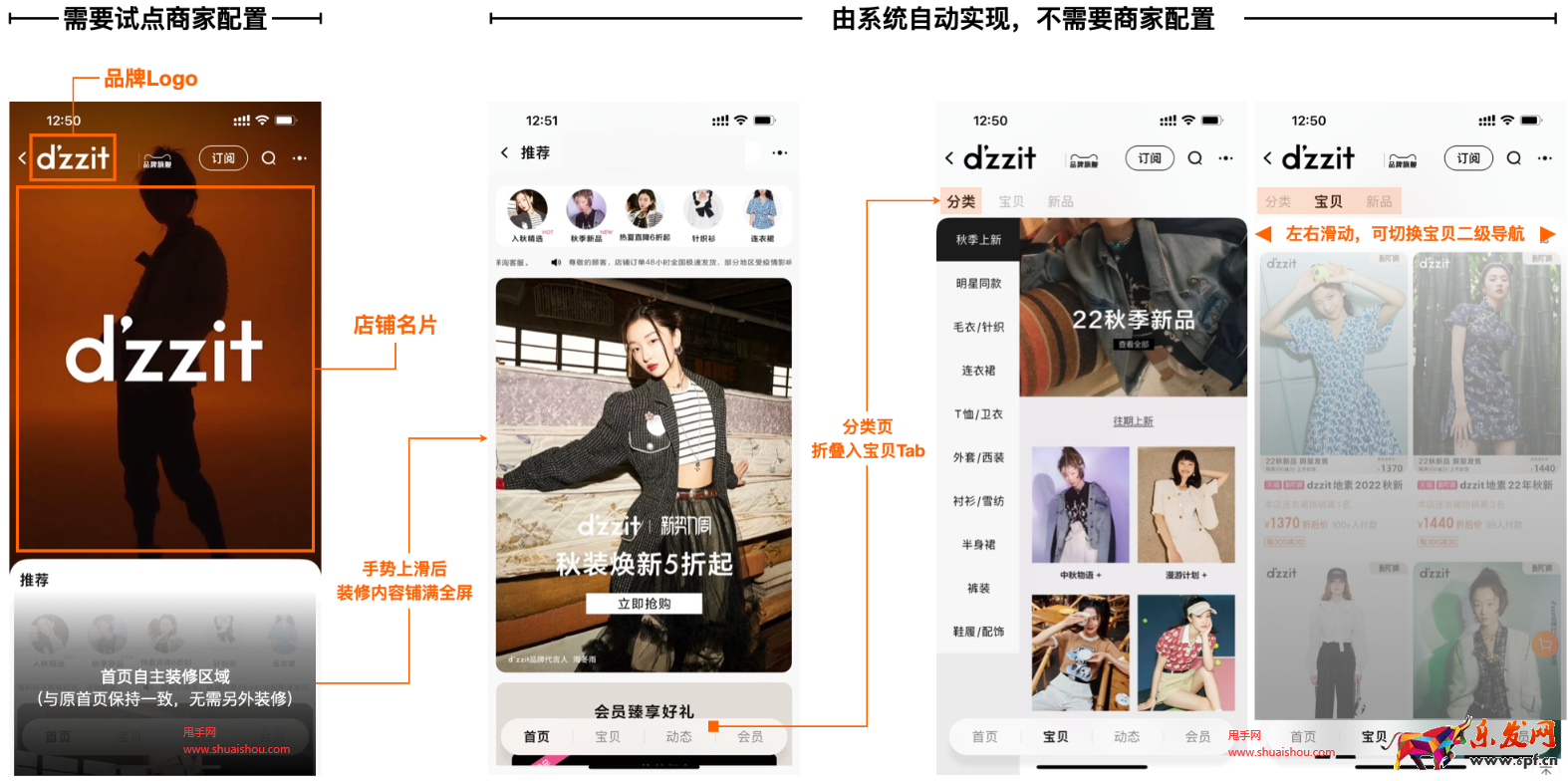Open the 会员臻享好礼 section
Viewport: 1568px width, 781px height.
tap(644, 711)
